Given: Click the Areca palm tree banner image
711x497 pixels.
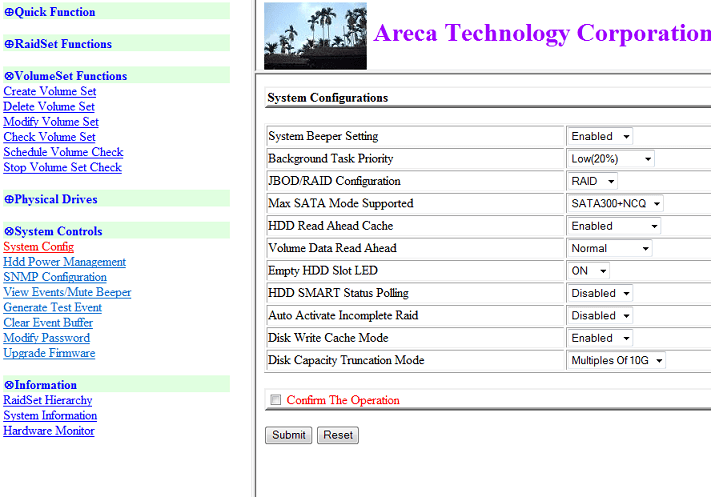Looking at the screenshot, I should [x=315, y=36].
